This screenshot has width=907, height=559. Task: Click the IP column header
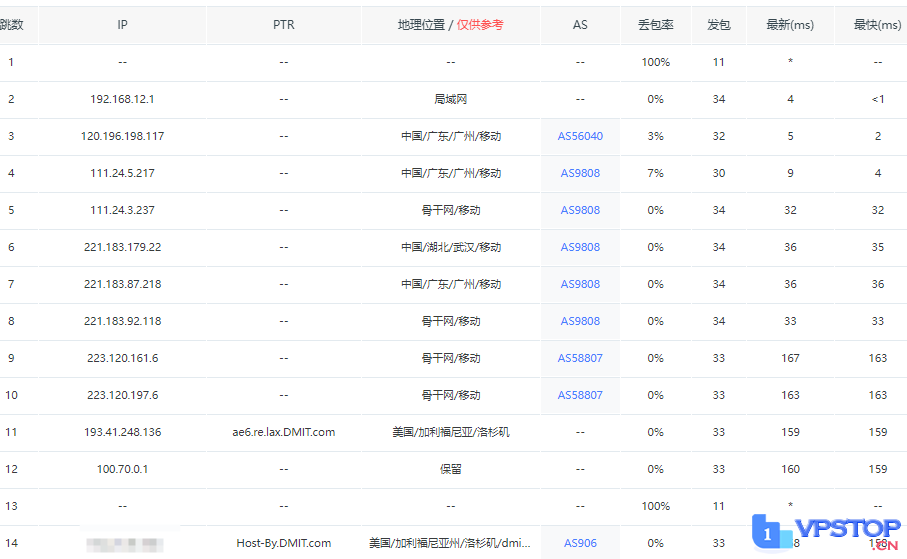pos(122,25)
